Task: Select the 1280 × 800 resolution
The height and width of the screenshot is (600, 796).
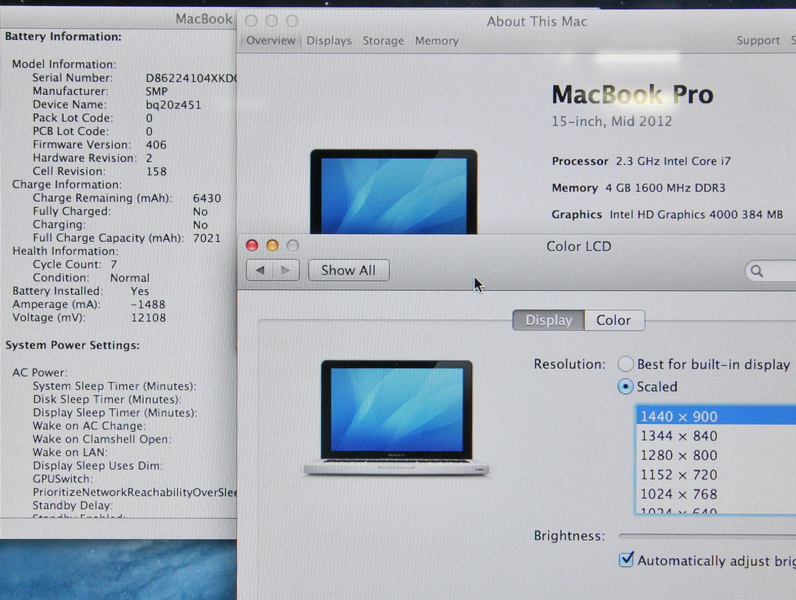Action: 716,455
